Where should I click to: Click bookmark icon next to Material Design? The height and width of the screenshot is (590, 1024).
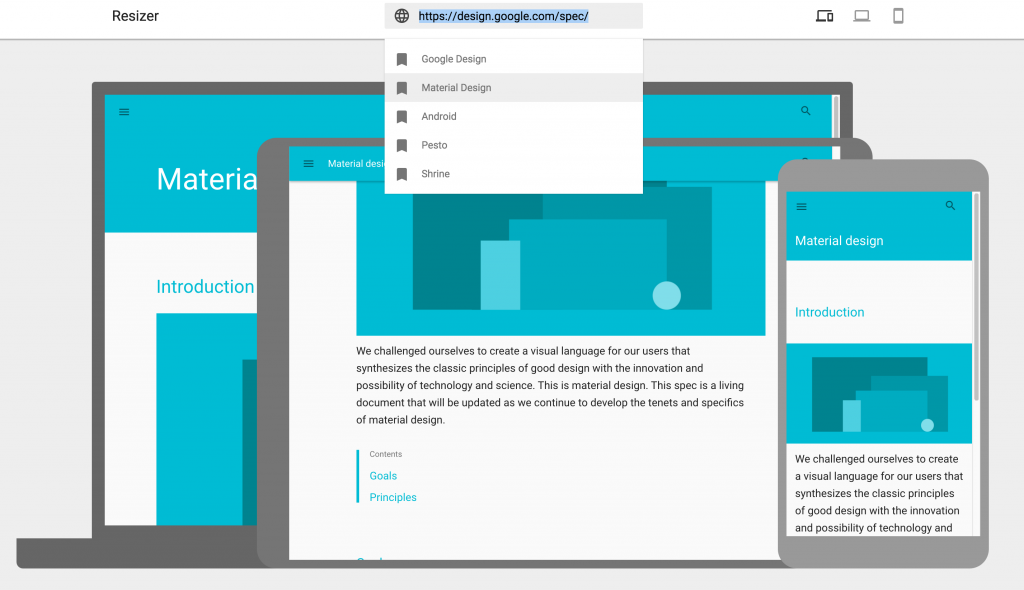click(402, 88)
